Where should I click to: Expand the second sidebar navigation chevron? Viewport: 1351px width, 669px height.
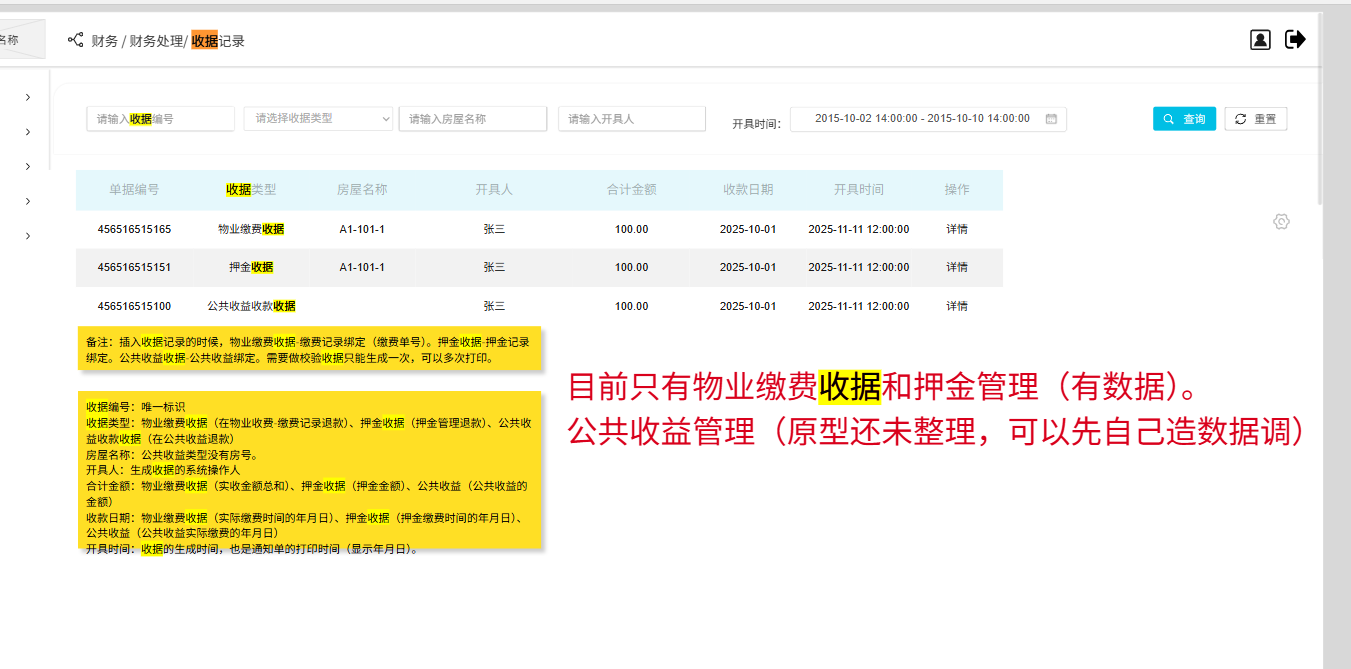(x=27, y=132)
